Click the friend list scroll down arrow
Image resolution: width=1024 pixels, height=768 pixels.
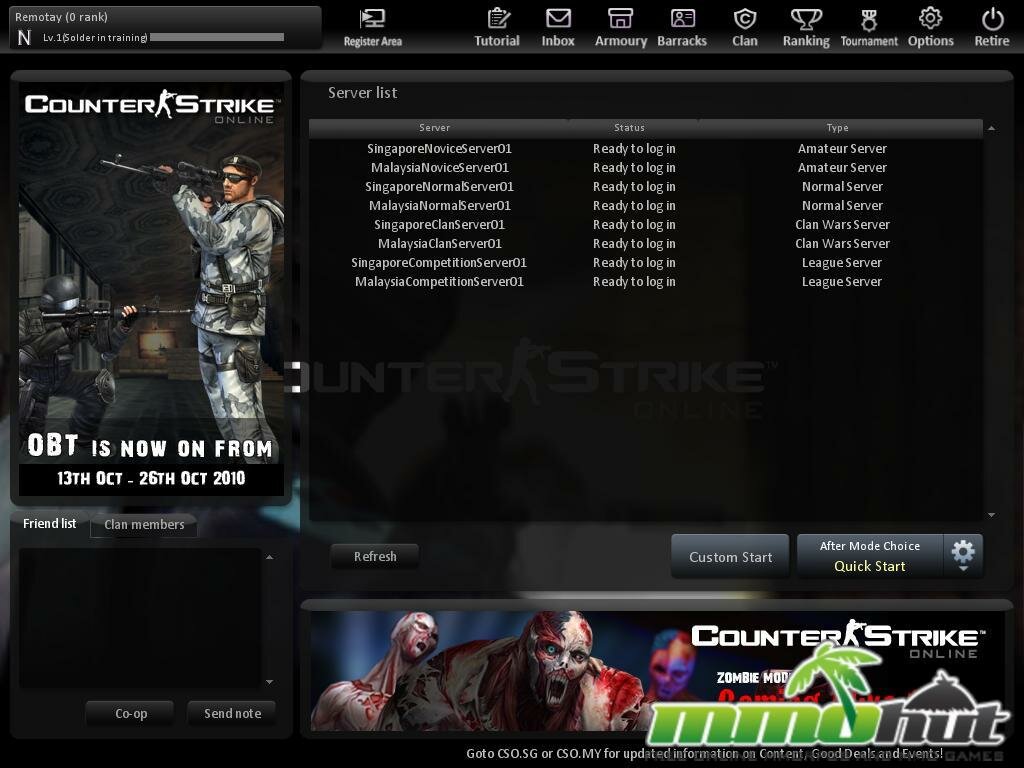coord(269,682)
